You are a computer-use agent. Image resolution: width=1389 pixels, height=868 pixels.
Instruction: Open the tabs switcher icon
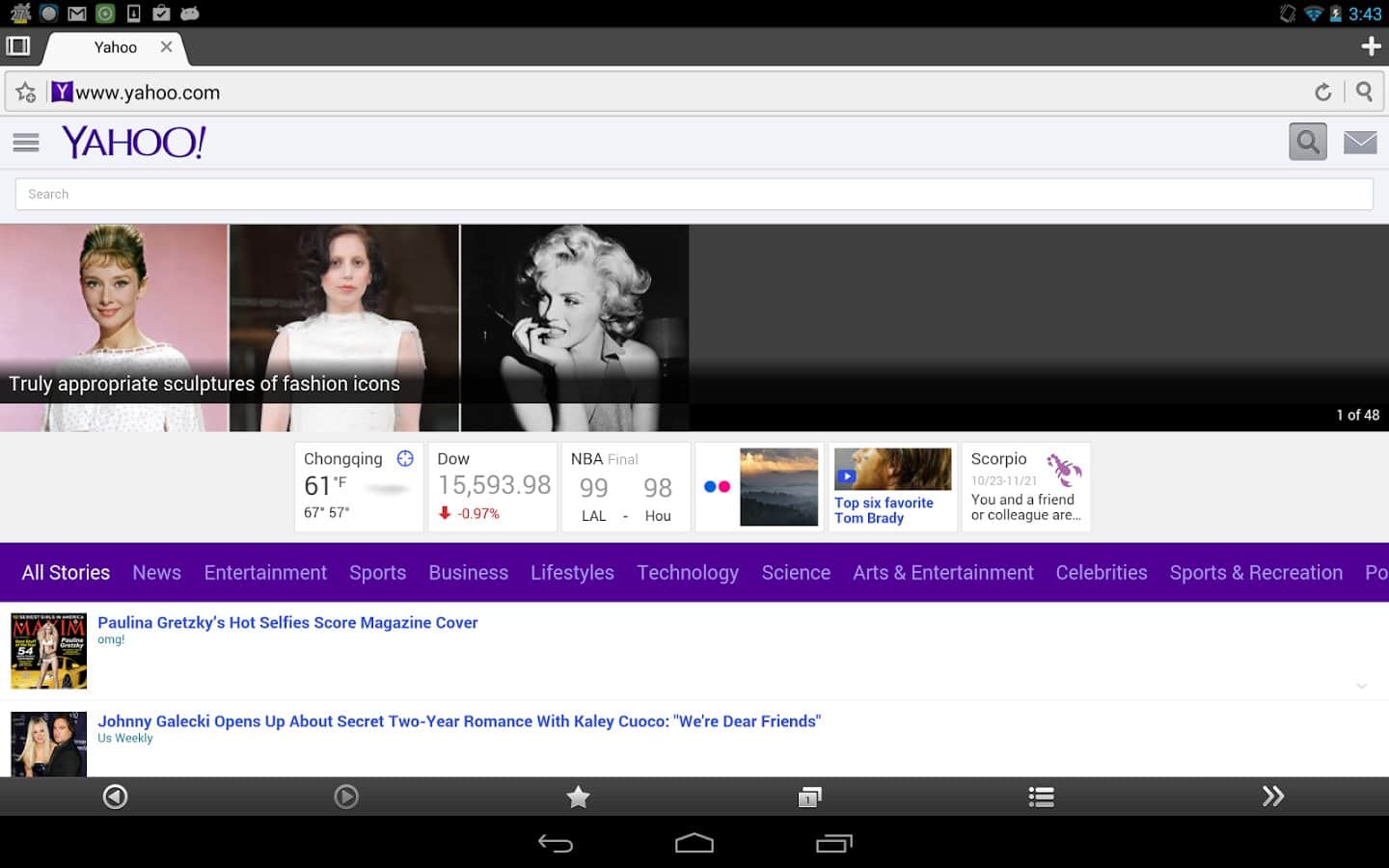(x=809, y=797)
